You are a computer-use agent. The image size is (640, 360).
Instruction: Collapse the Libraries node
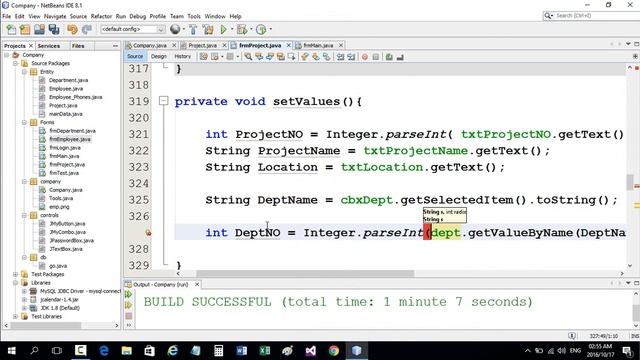(x=15, y=283)
